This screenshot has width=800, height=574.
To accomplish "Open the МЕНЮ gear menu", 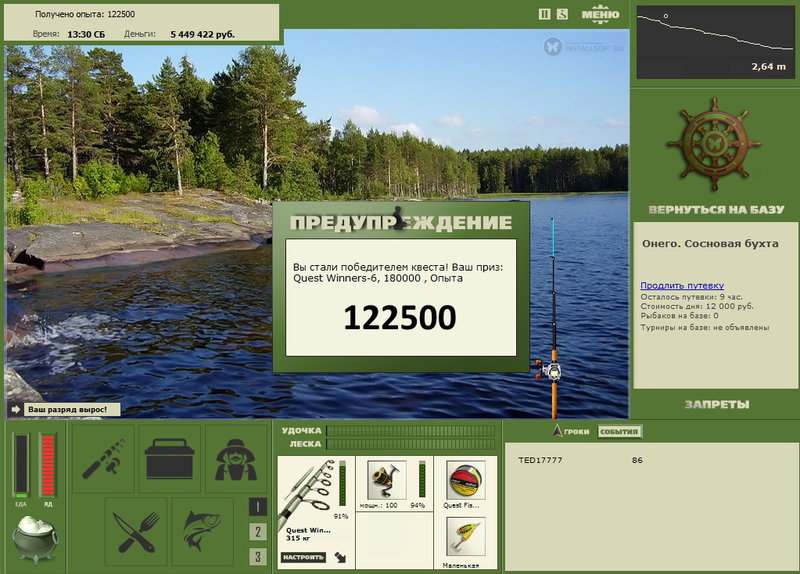I will pos(600,14).
